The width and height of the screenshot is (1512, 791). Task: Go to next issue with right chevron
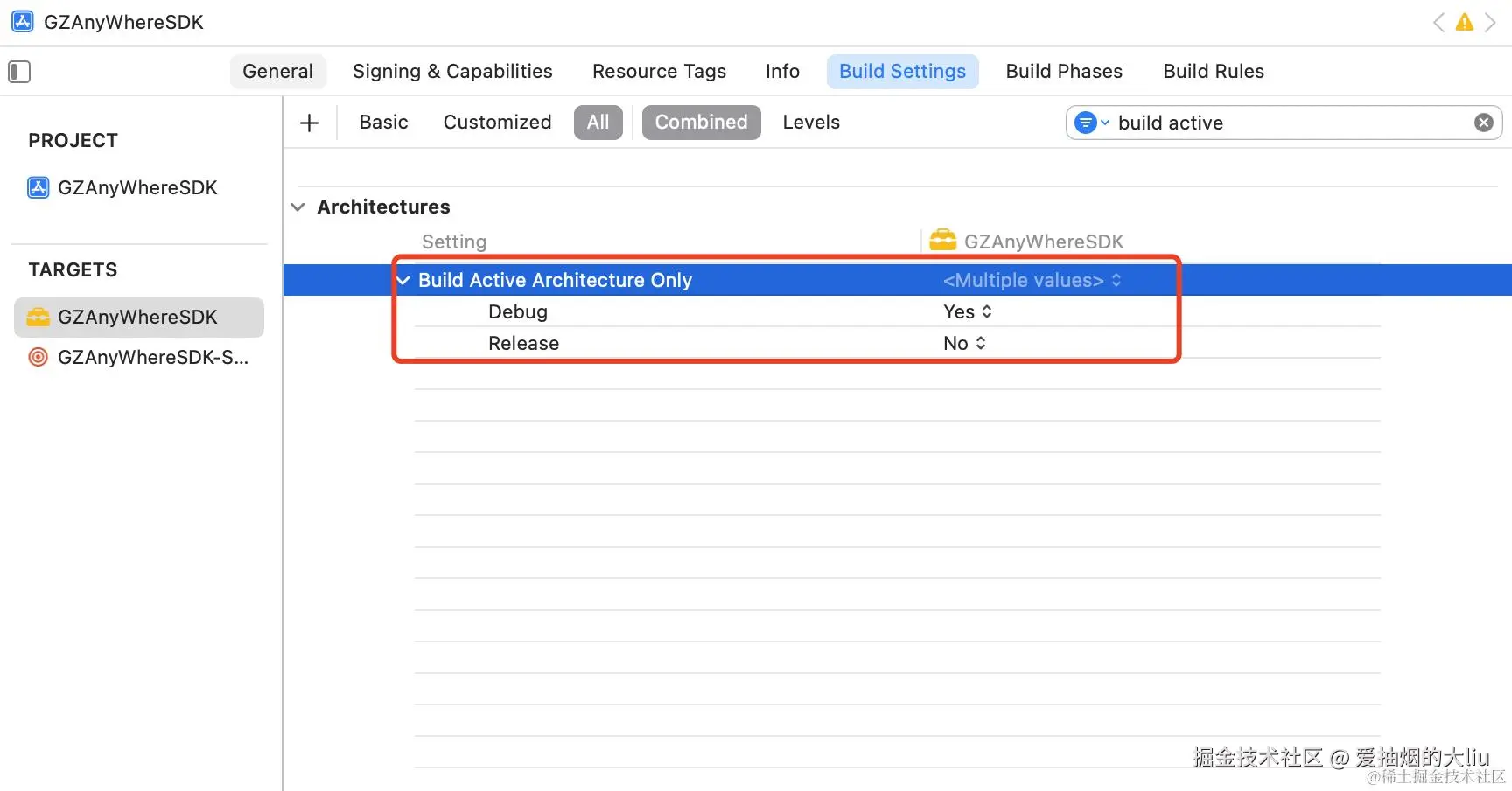tap(1489, 23)
